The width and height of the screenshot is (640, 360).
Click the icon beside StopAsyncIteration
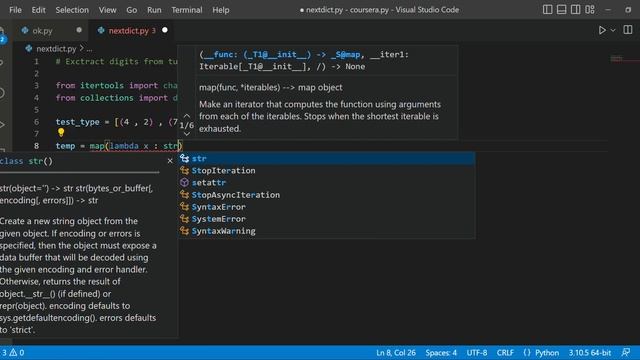click(x=184, y=195)
